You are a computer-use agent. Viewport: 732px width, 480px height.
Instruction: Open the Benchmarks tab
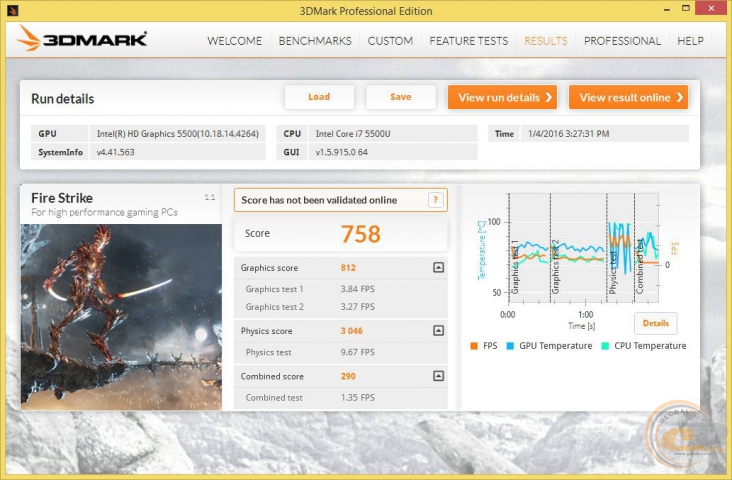click(x=315, y=41)
